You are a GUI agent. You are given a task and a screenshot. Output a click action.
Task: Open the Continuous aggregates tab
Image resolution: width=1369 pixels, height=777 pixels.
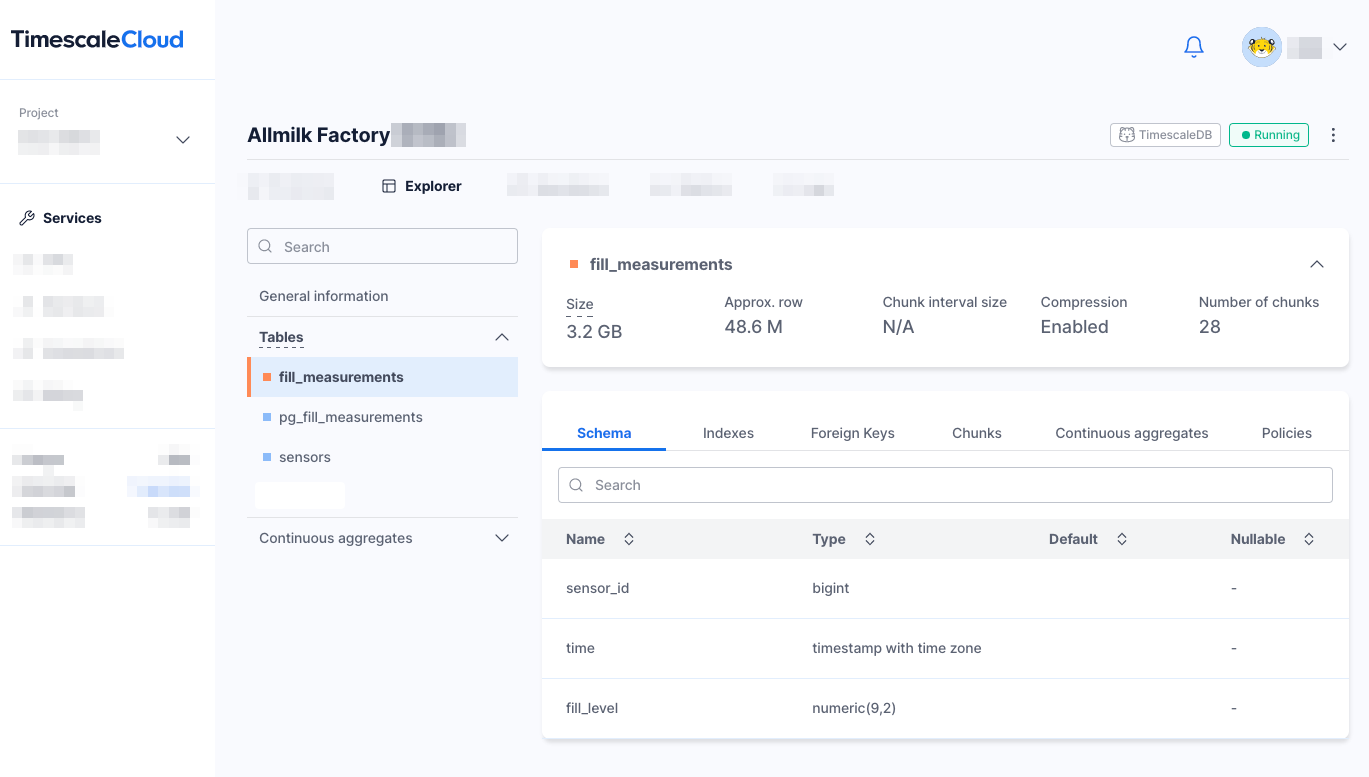point(1132,433)
